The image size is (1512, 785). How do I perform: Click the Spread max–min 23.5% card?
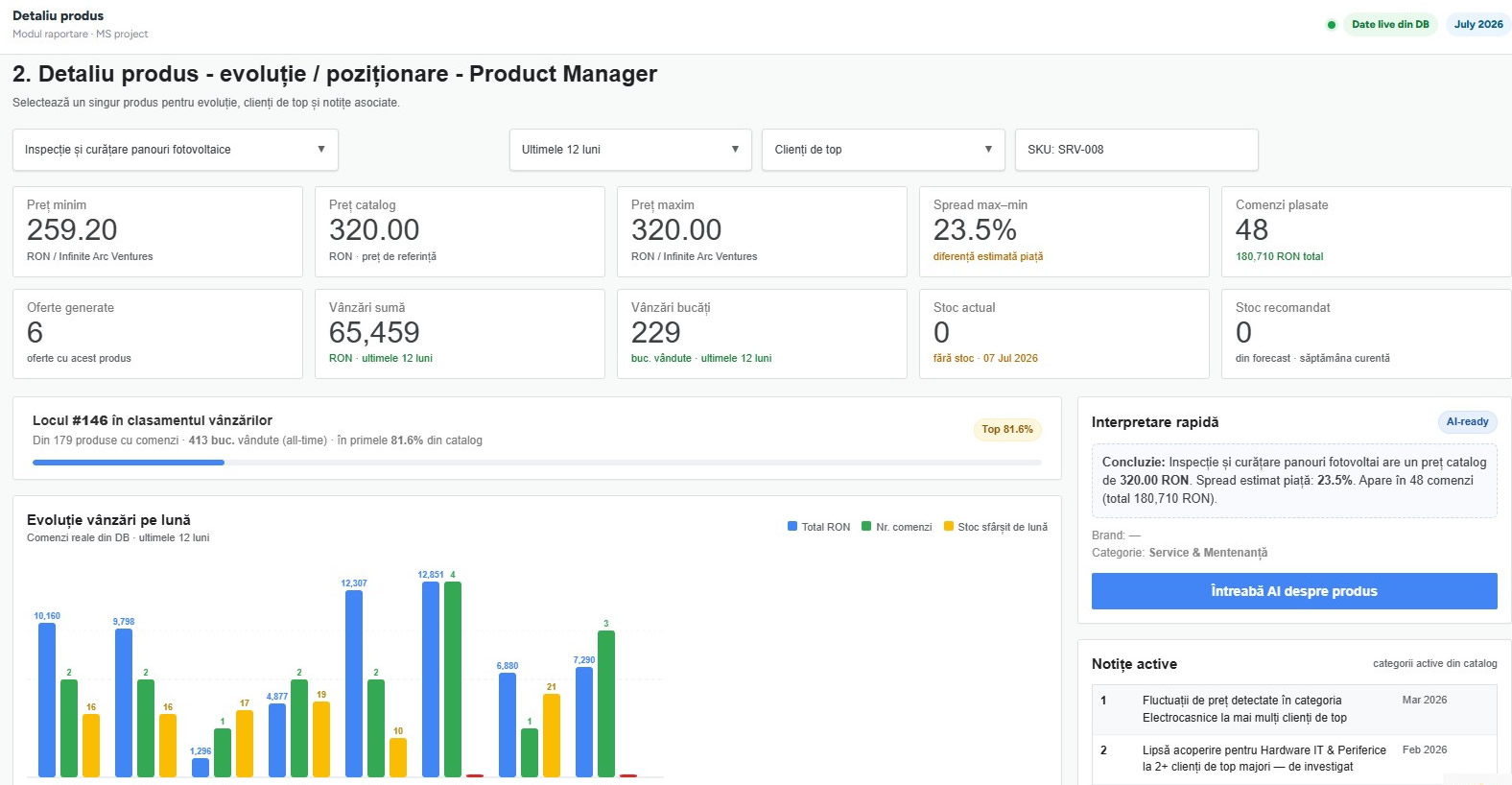click(1064, 232)
